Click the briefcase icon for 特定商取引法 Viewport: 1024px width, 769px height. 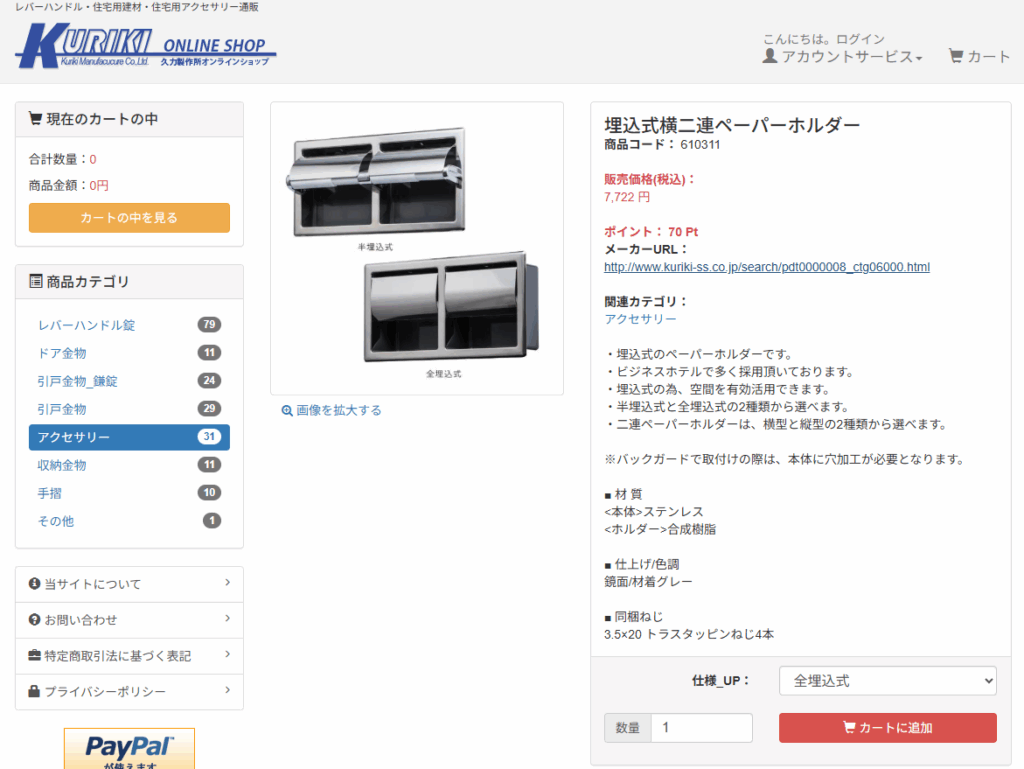click(35, 655)
